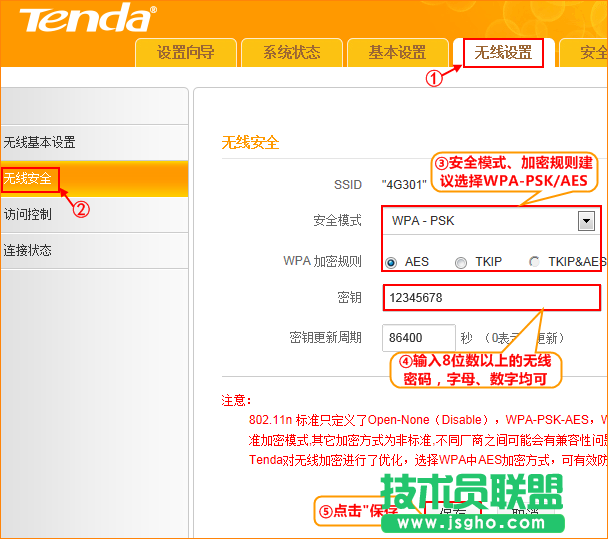Open 无线基本设置 in the sidebar

click(x=40, y=143)
